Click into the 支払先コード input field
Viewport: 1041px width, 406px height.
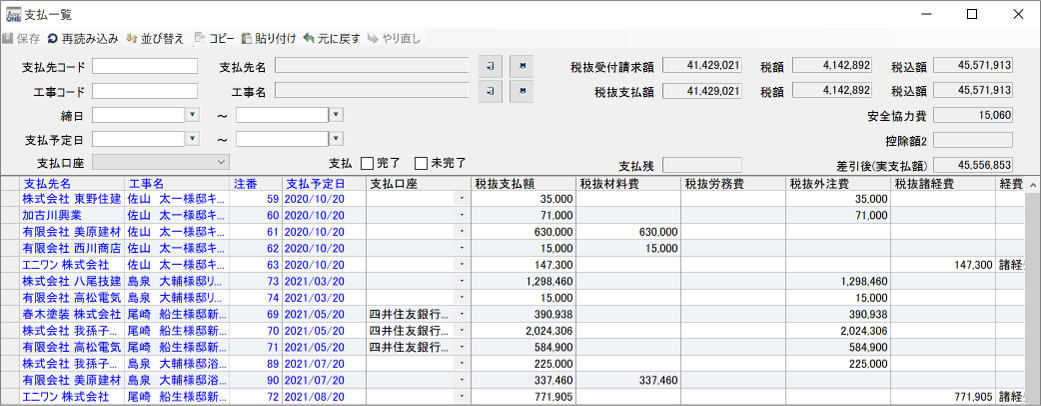coord(145,67)
